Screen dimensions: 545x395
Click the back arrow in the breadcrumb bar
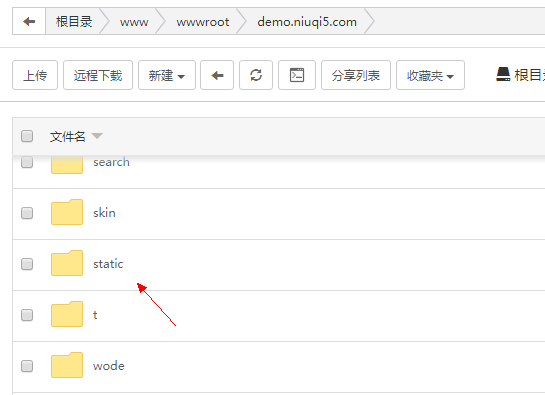(x=29, y=22)
